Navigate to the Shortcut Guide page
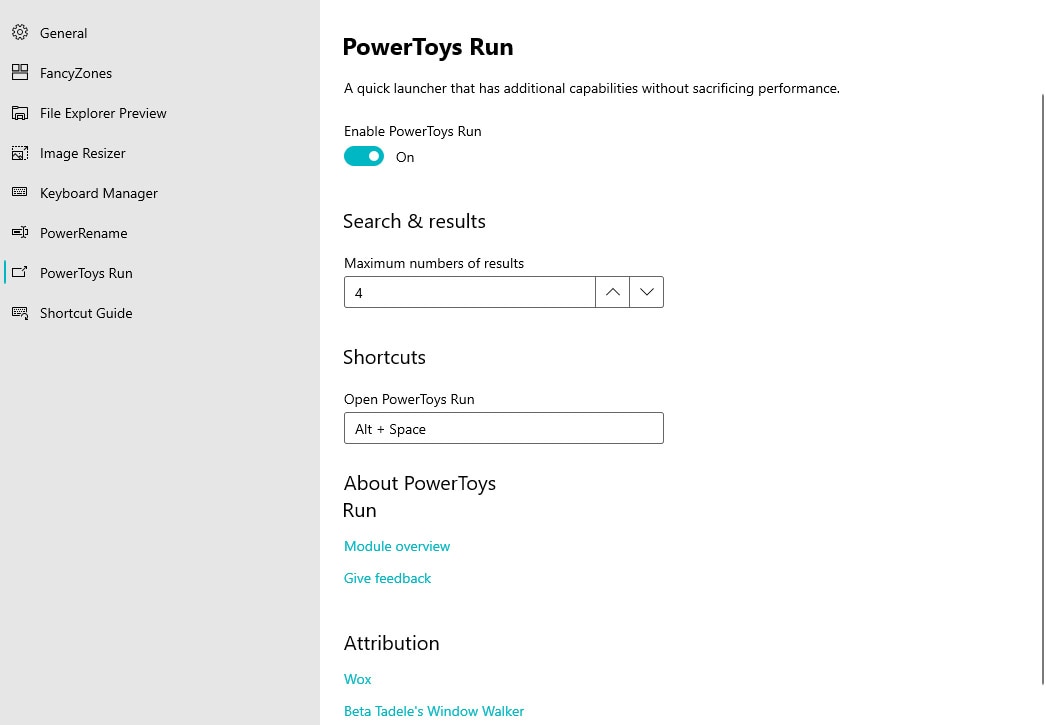The image size is (1046, 725). click(86, 312)
